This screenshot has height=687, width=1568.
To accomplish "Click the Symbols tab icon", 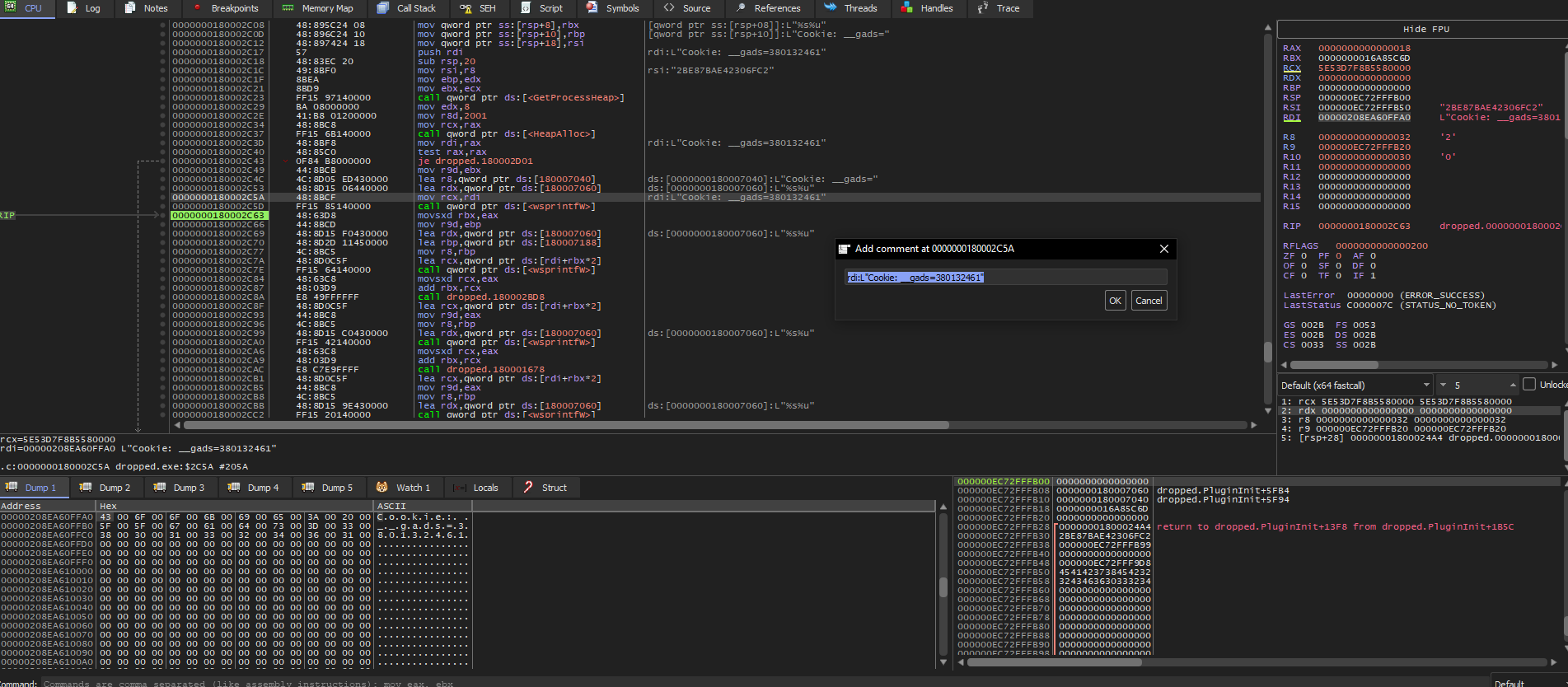I will [x=592, y=8].
